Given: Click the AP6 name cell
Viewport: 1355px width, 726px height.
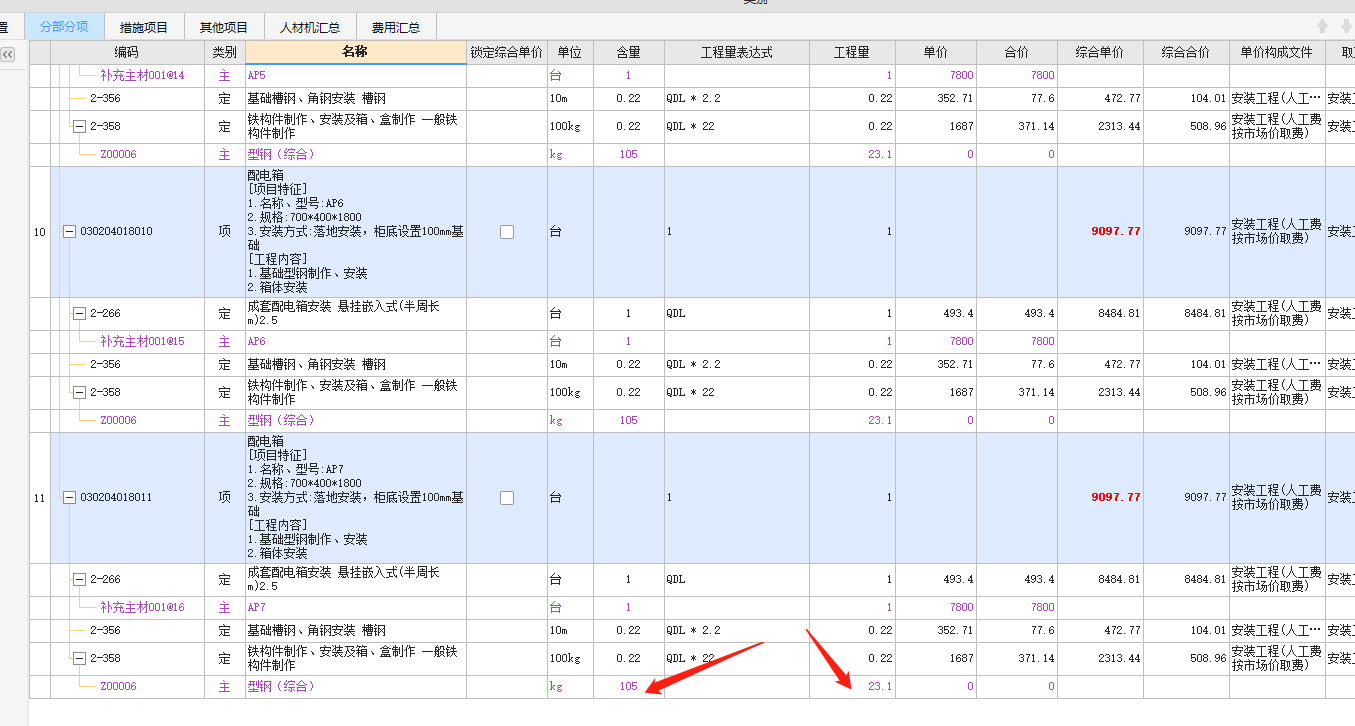Looking at the screenshot, I should coord(356,342).
